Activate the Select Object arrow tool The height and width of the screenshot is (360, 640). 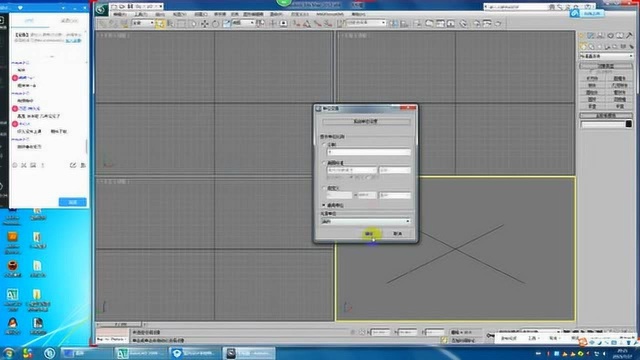point(160,24)
